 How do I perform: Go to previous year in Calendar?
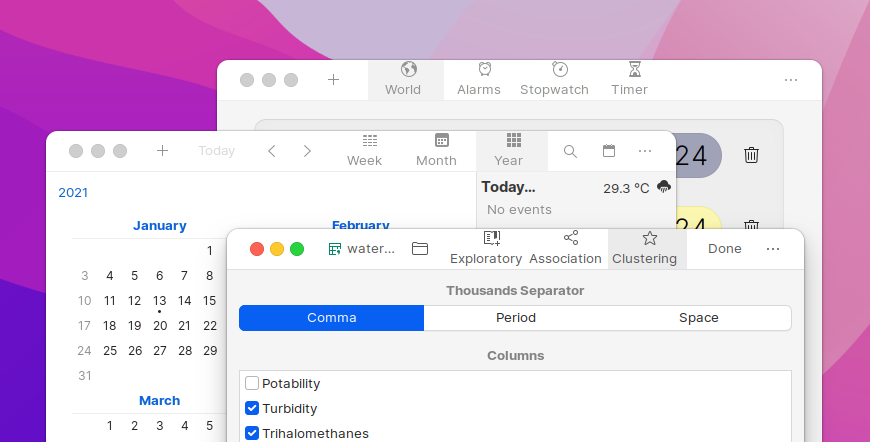coord(272,151)
